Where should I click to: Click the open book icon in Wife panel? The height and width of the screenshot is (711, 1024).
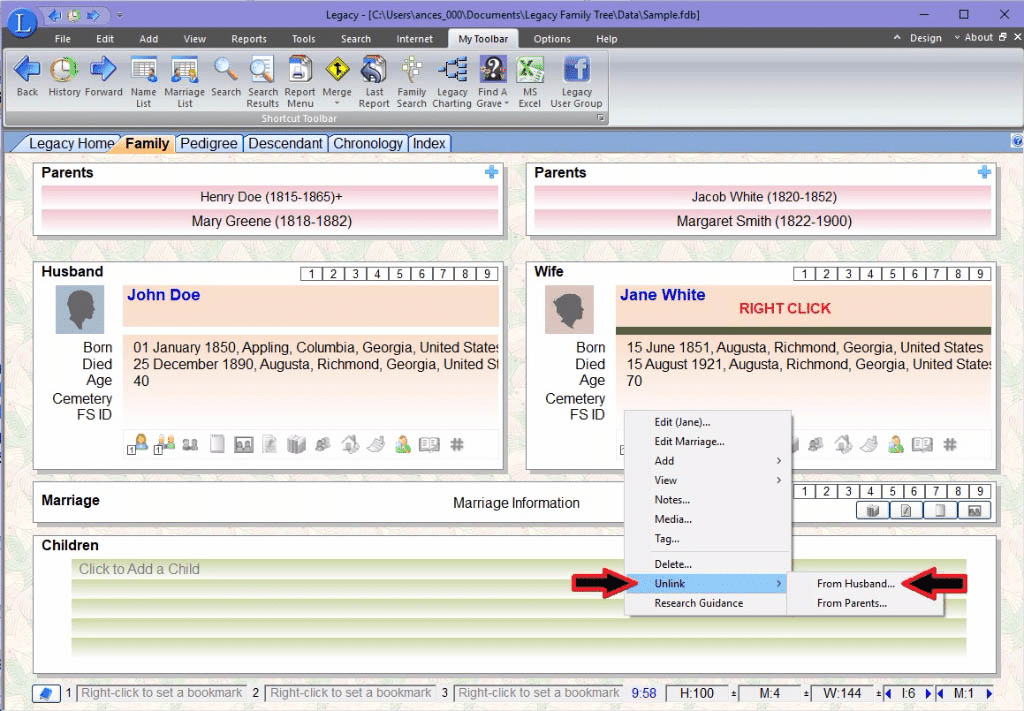922,445
